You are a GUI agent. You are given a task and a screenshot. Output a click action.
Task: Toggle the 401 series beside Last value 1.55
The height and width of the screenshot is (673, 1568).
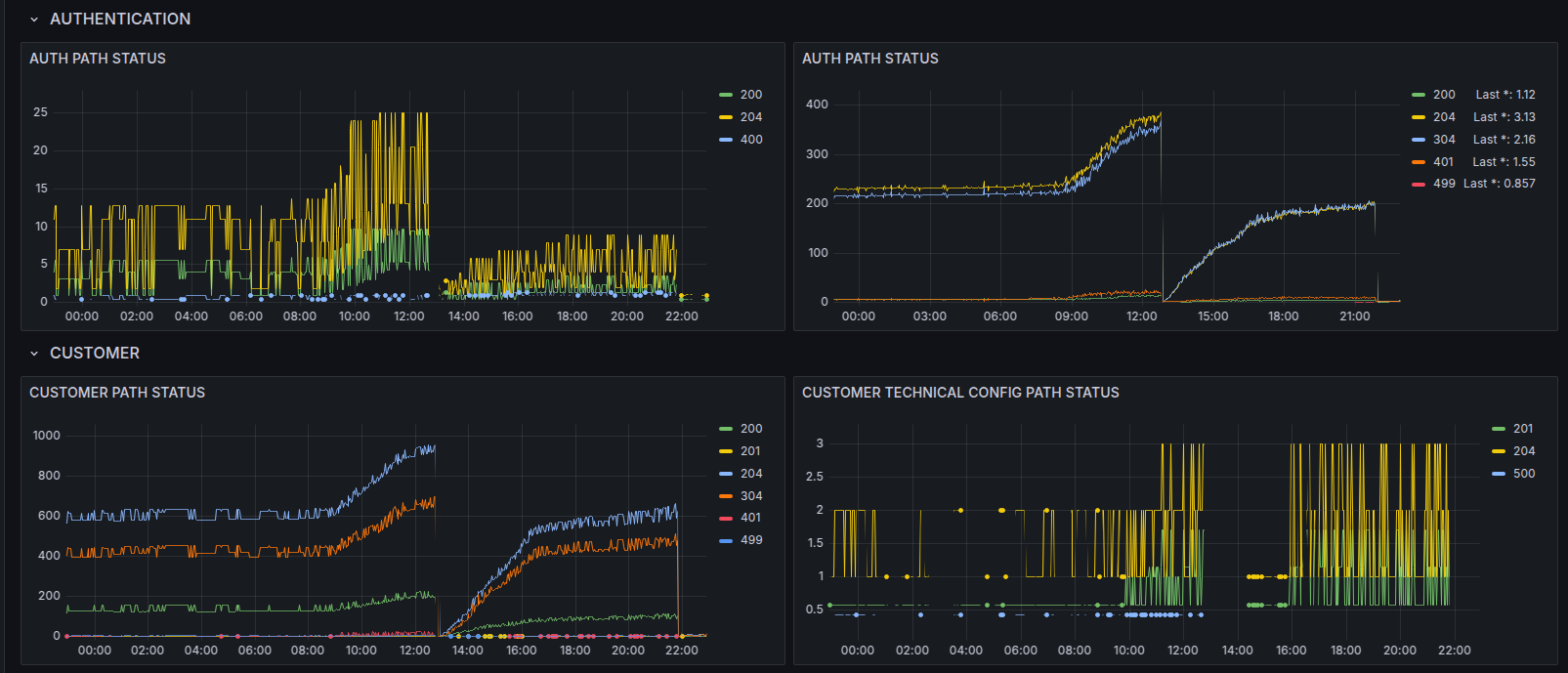(1443, 162)
